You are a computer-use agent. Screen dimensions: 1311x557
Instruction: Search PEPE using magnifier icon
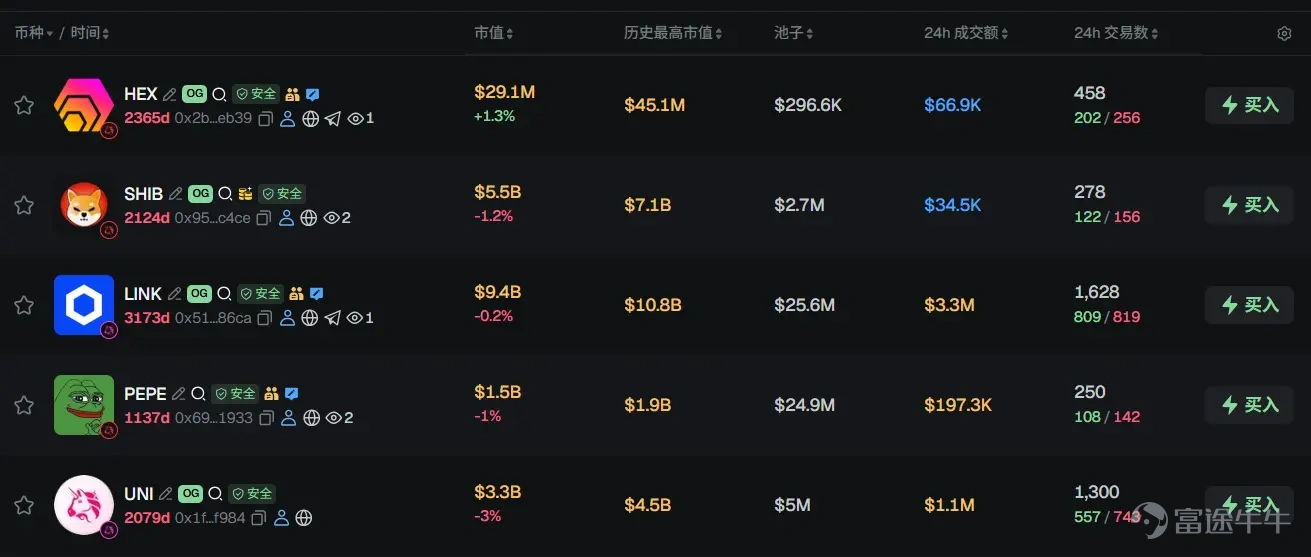(x=199, y=394)
